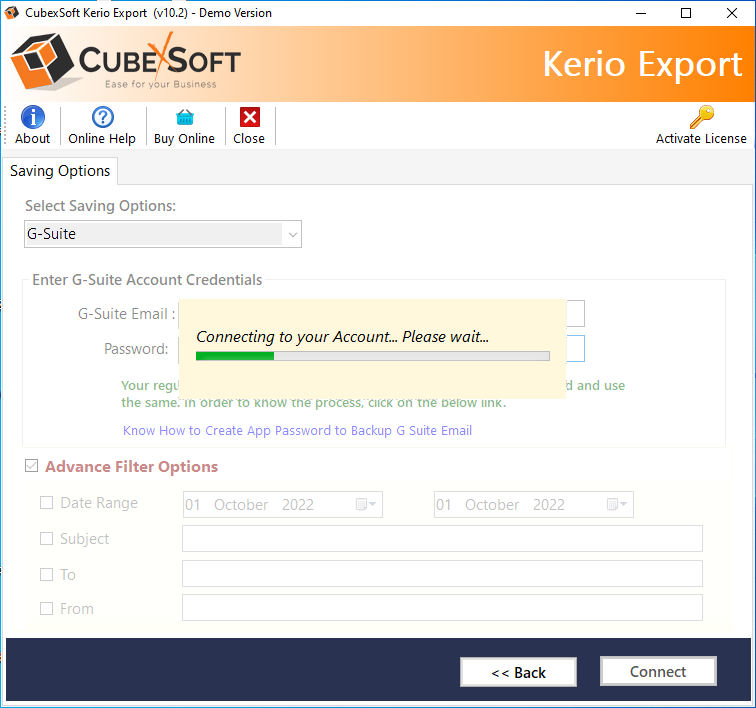756x708 pixels.
Task: Click the app icon in title bar
Action: [x=11, y=13]
